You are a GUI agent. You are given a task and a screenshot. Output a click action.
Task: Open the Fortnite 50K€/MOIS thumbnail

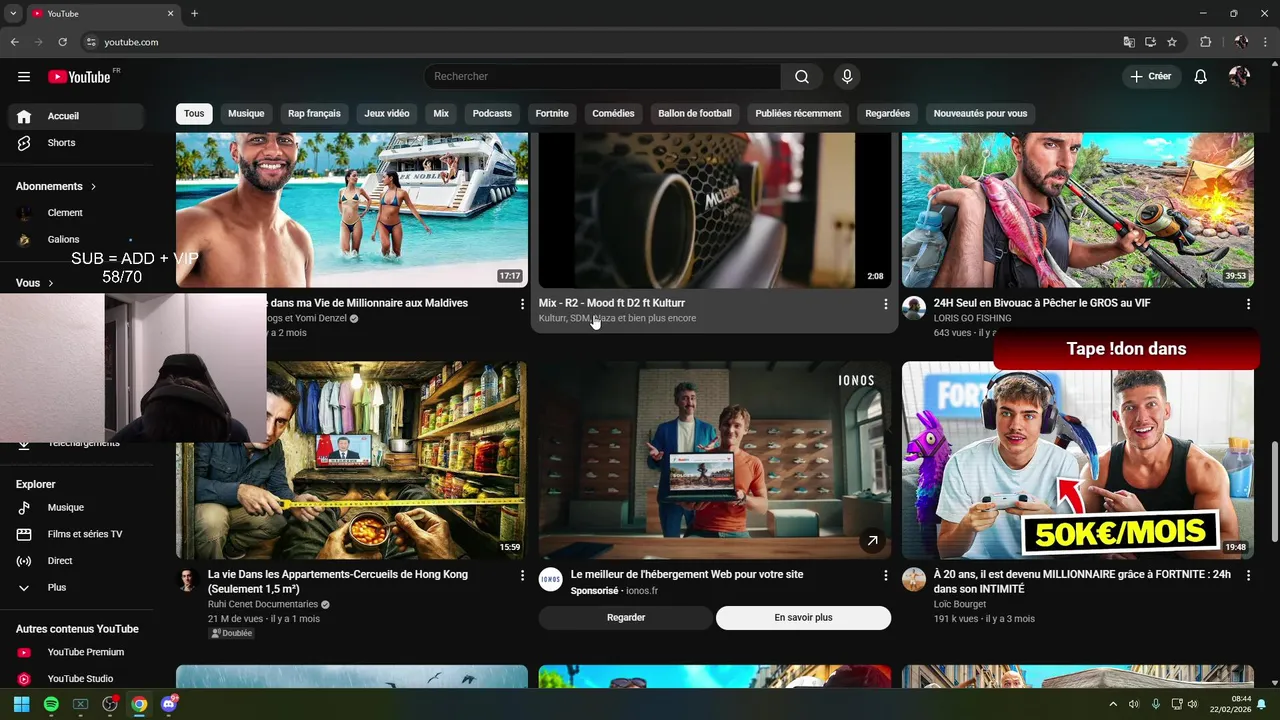pos(1077,460)
